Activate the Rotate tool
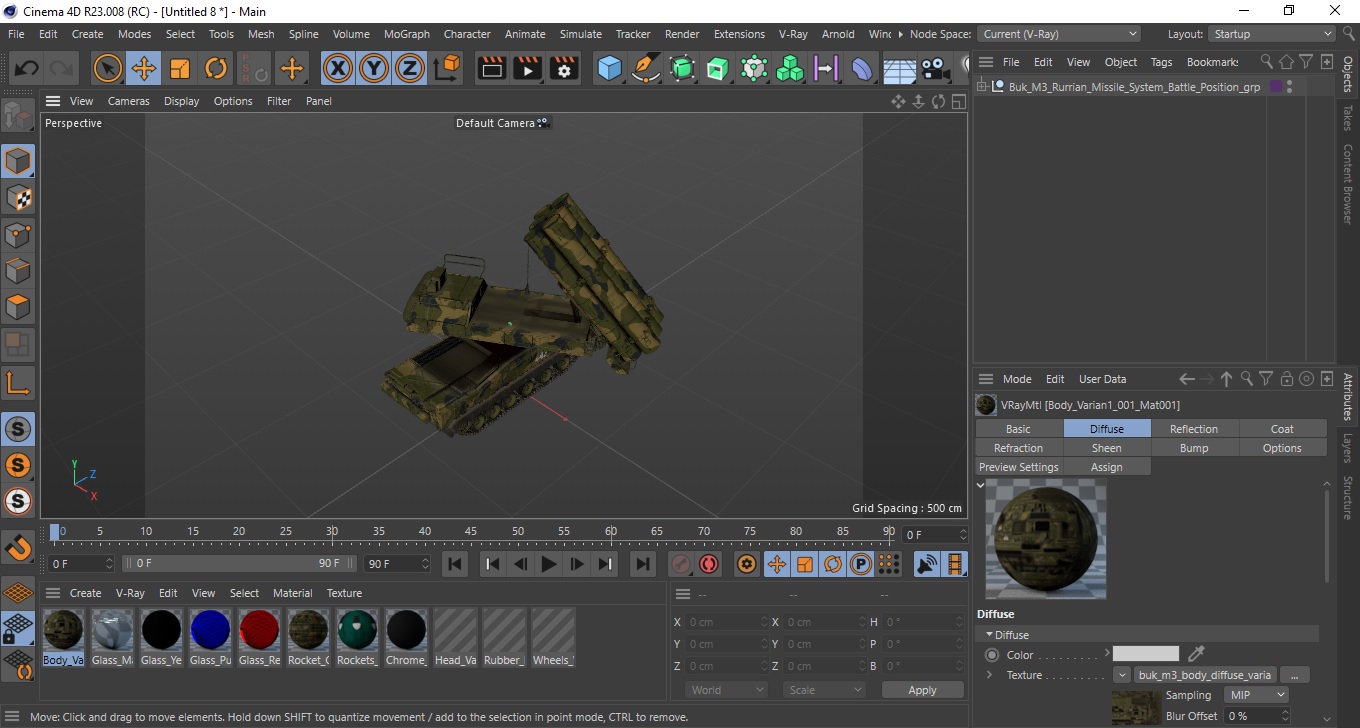1360x728 pixels. pos(216,69)
